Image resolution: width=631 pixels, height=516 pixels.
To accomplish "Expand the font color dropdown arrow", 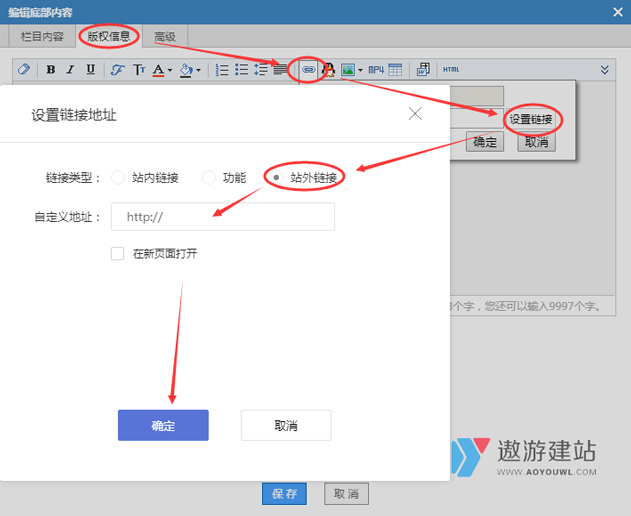I will point(170,70).
